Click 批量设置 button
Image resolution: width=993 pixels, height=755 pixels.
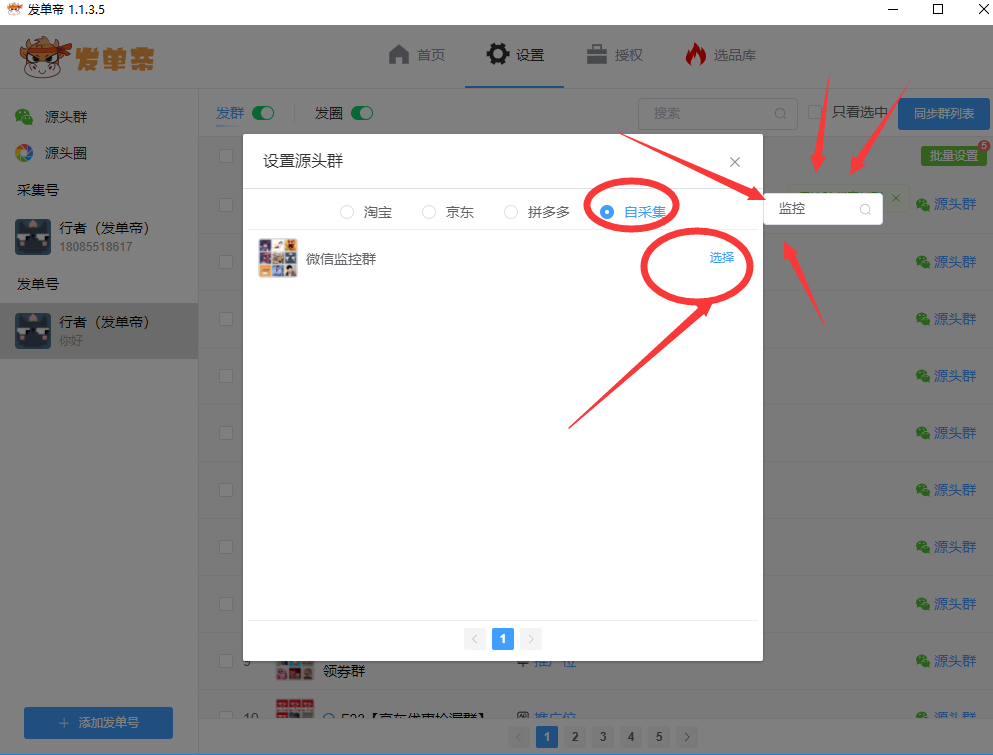[954, 156]
